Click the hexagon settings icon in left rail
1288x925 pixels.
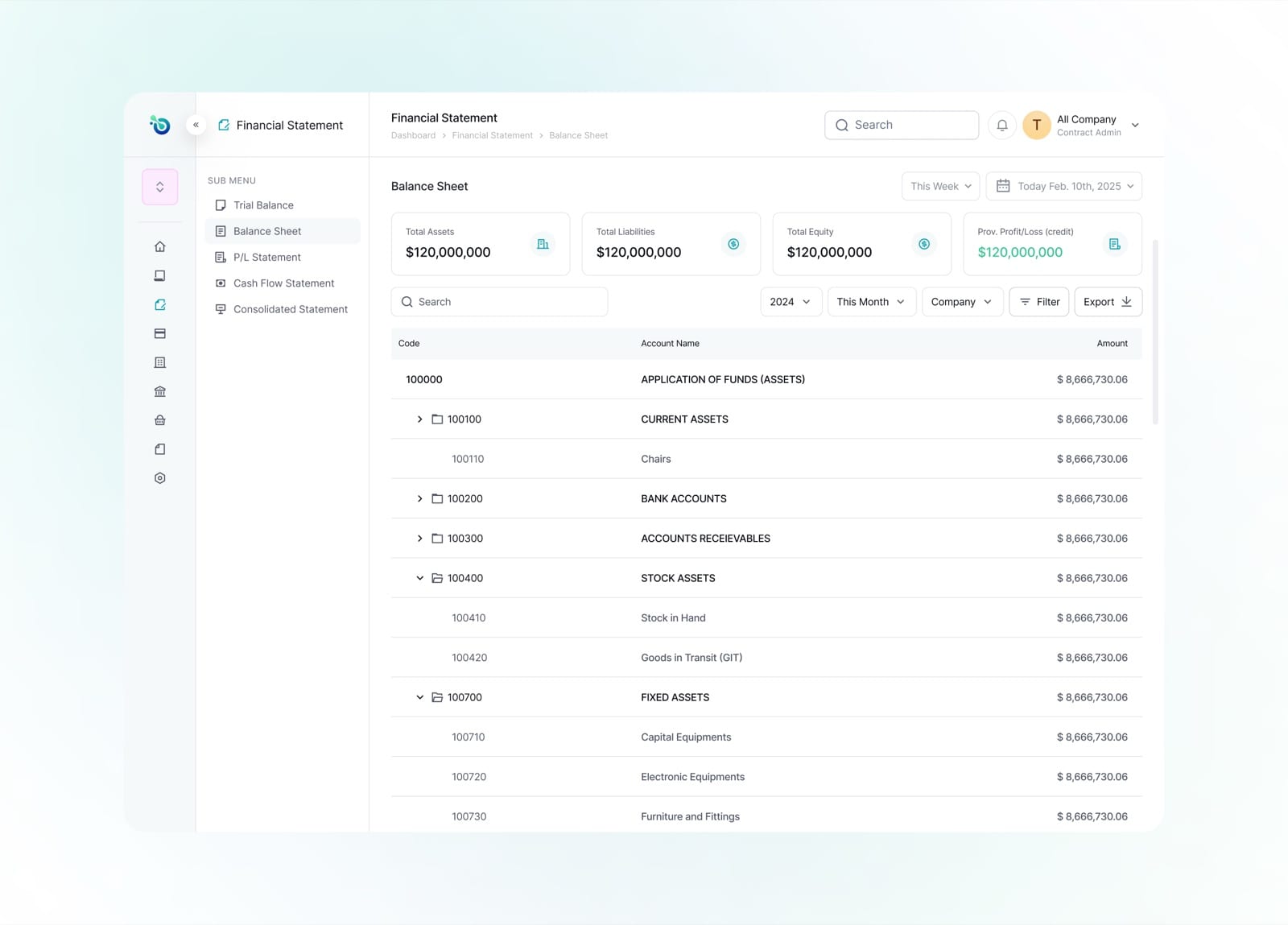[x=160, y=478]
